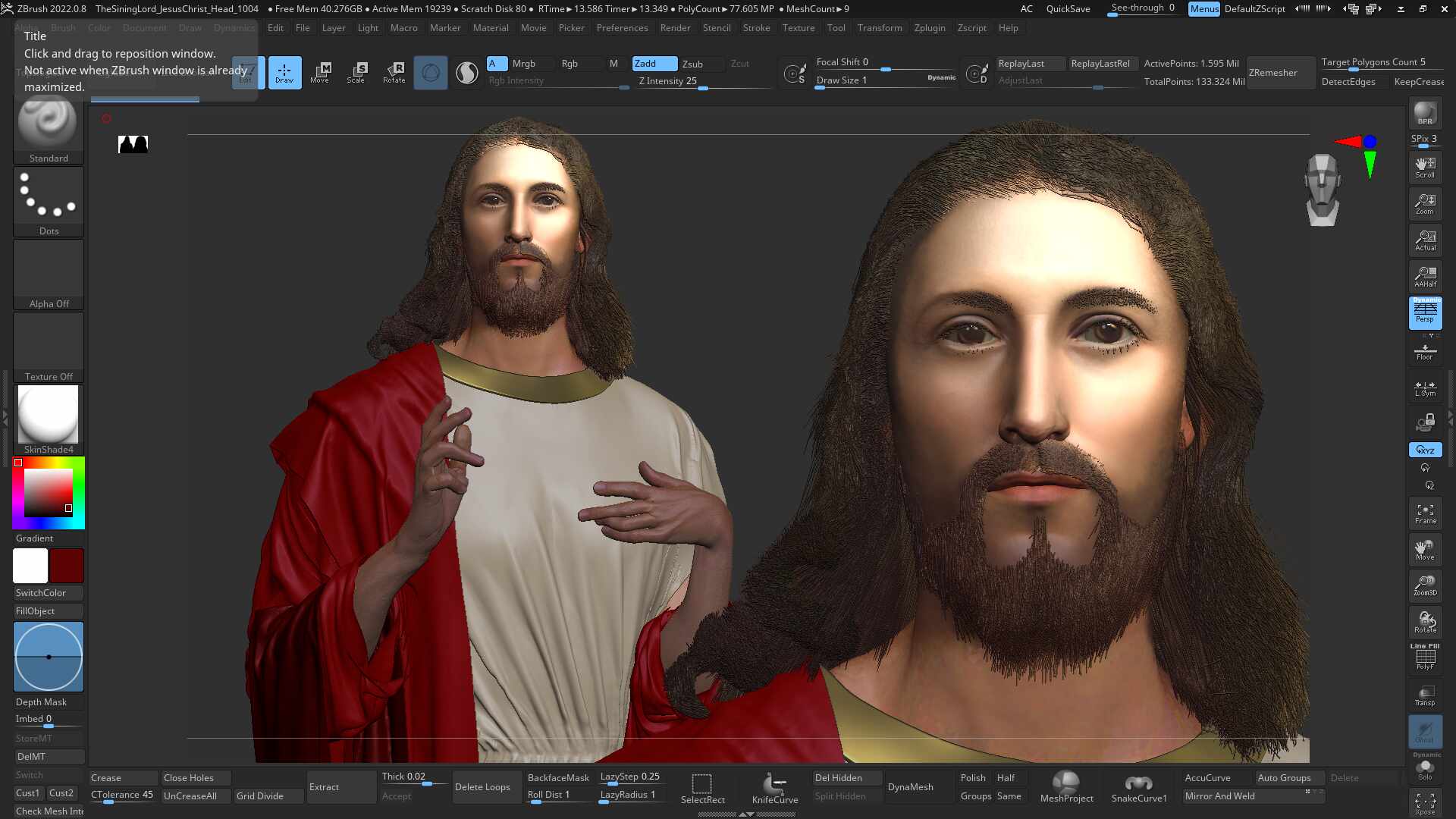Open the Mrgb mode dropdown
The height and width of the screenshot is (819, 1456).
point(525,64)
